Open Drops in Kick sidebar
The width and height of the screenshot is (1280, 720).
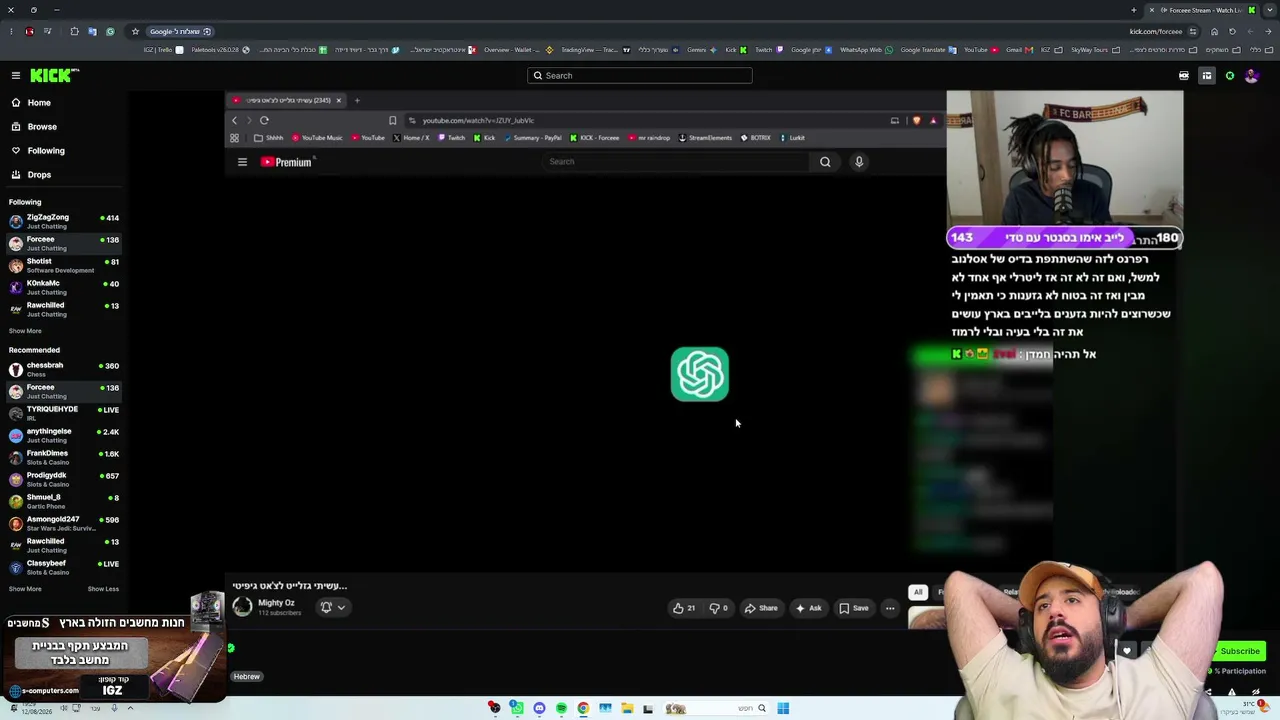pos(39,175)
